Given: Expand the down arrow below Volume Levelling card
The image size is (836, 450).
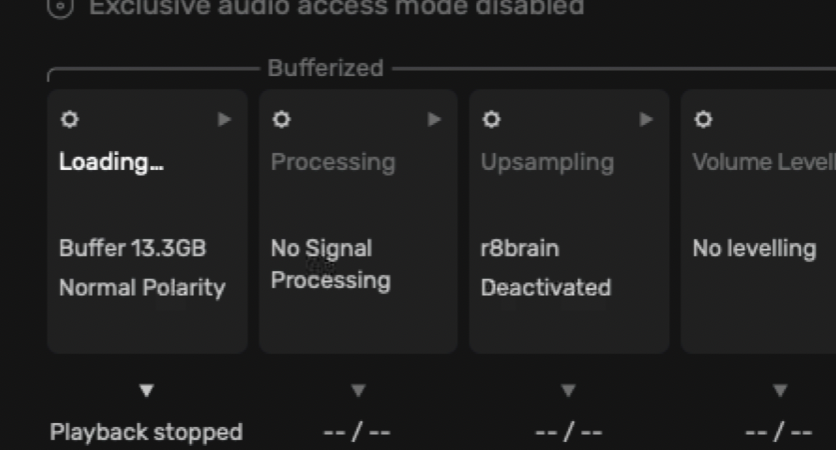Looking at the screenshot, I should [x=780, y=391].
